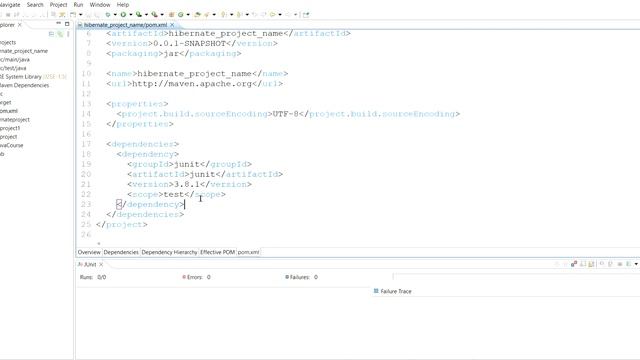Click the Next Annotation toolbar icon

point(223,14)
